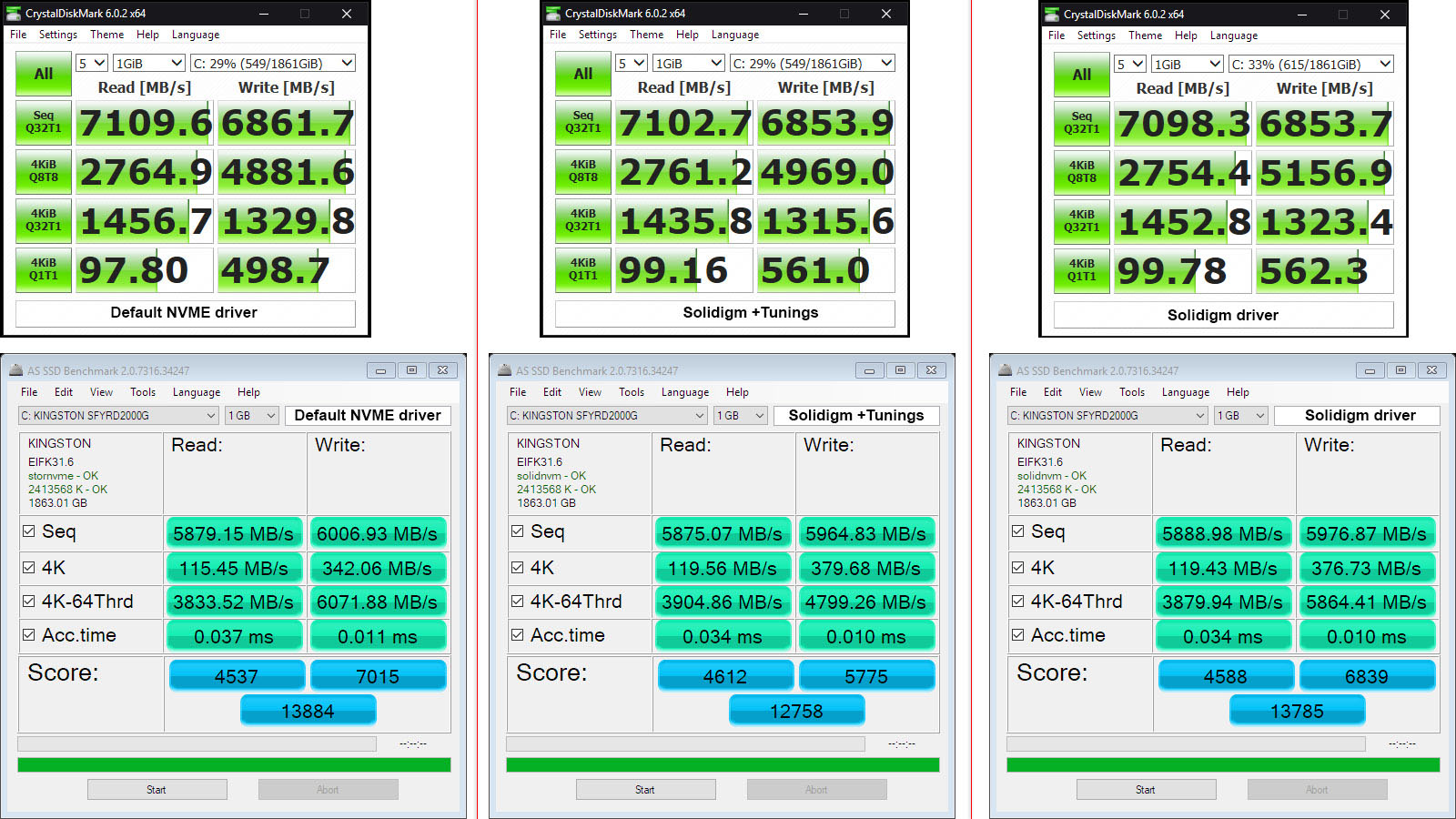Click Solidigm driver name field in AS SSD
1456x819 pixels.
(x=1357, y=415)
